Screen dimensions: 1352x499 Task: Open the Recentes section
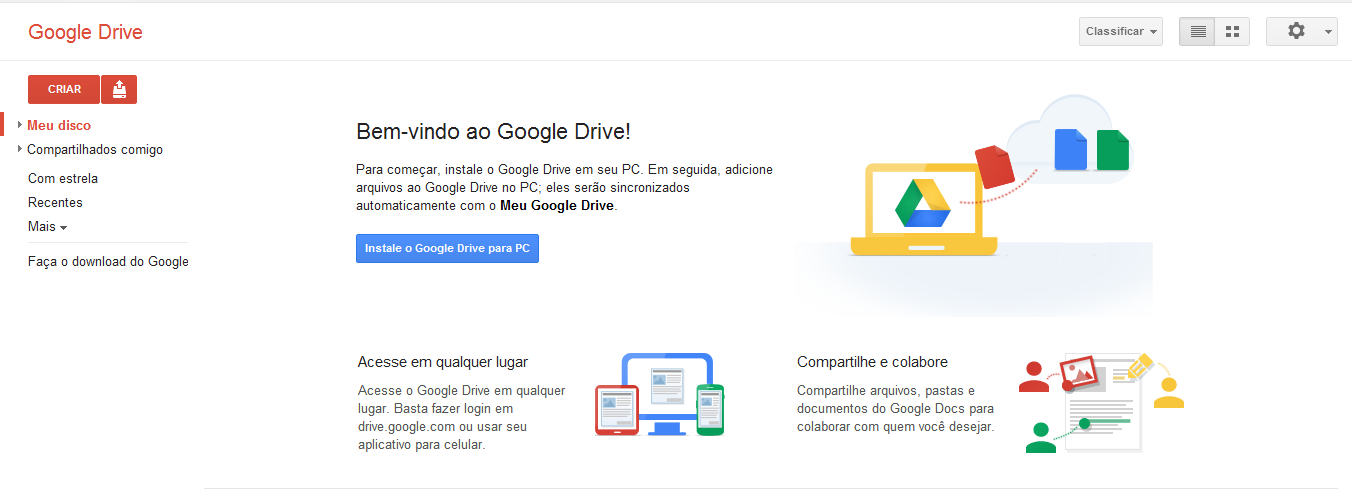pos(55,203)
